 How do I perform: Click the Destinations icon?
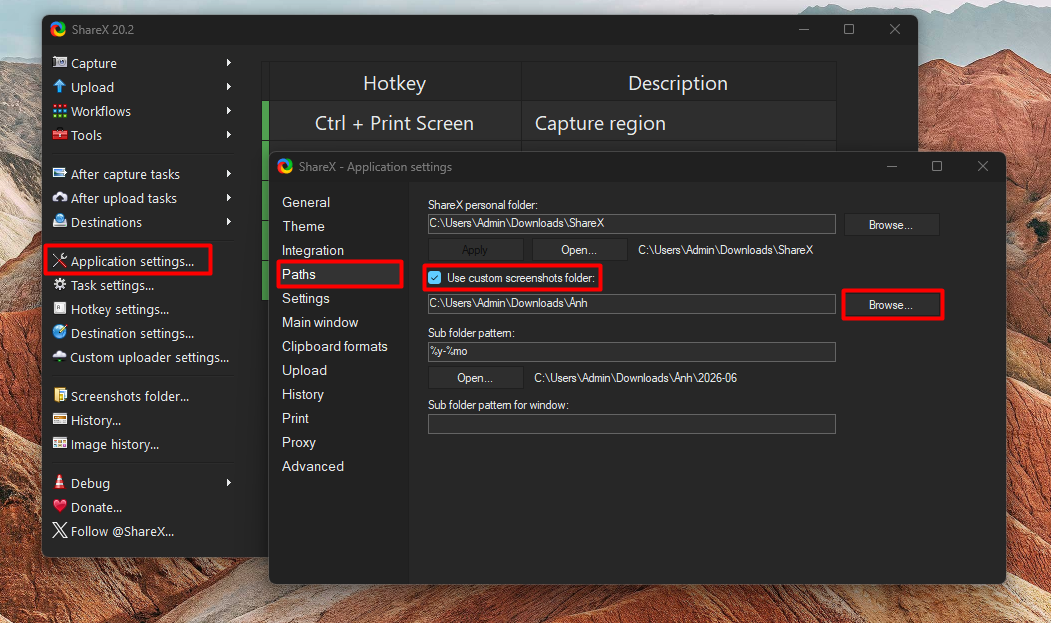60,221
